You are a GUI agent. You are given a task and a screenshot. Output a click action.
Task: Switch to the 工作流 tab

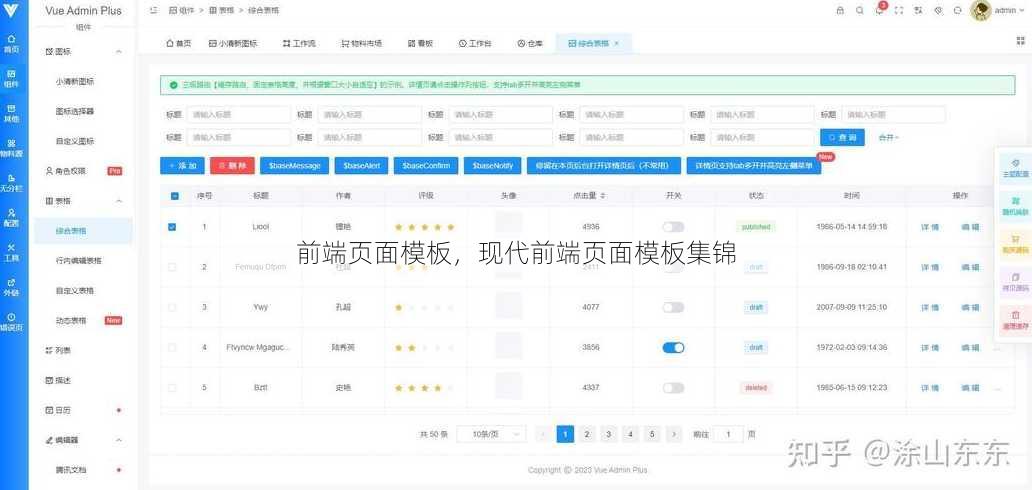(x=299, y=43)
